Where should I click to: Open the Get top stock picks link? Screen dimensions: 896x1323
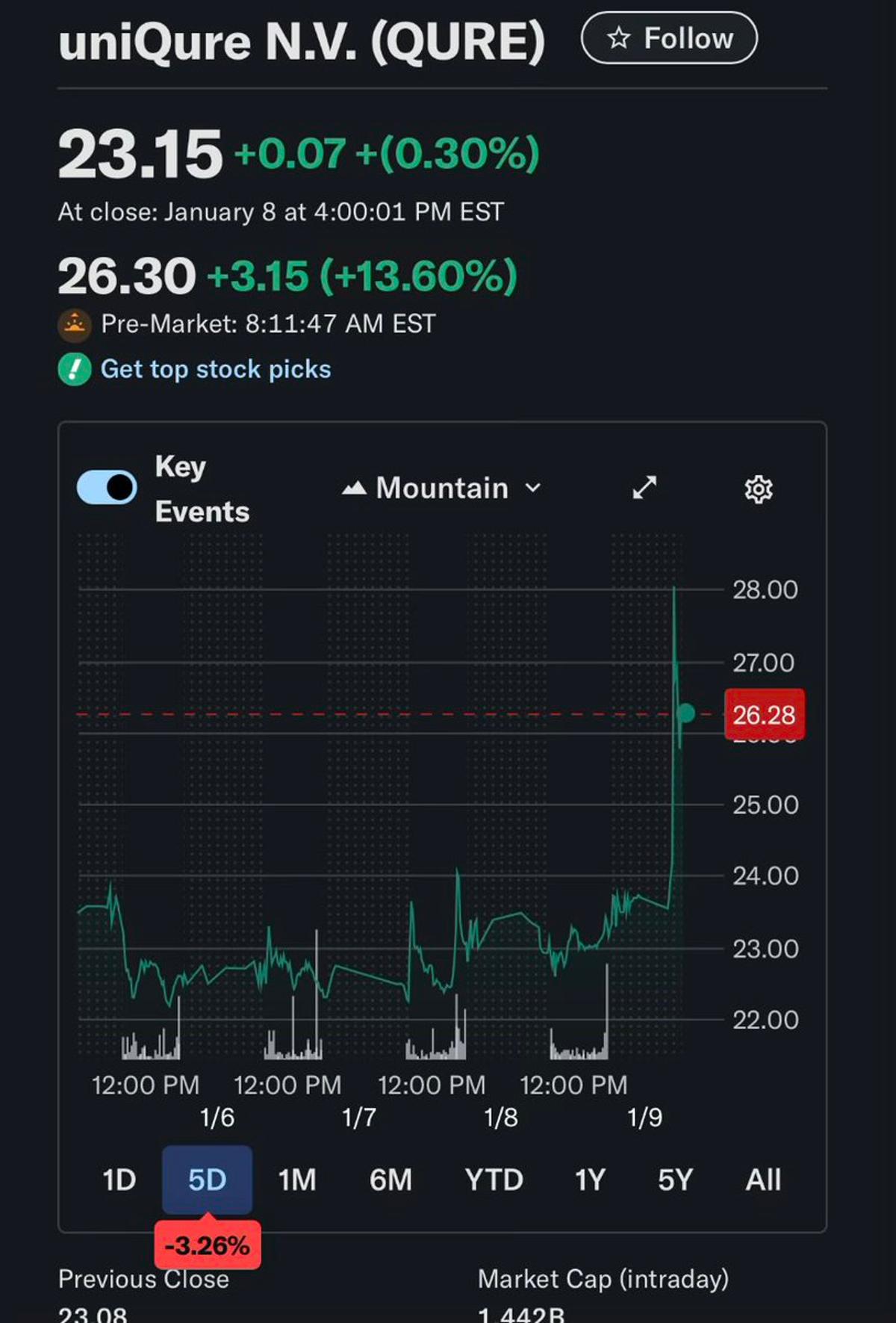(216, 370)
